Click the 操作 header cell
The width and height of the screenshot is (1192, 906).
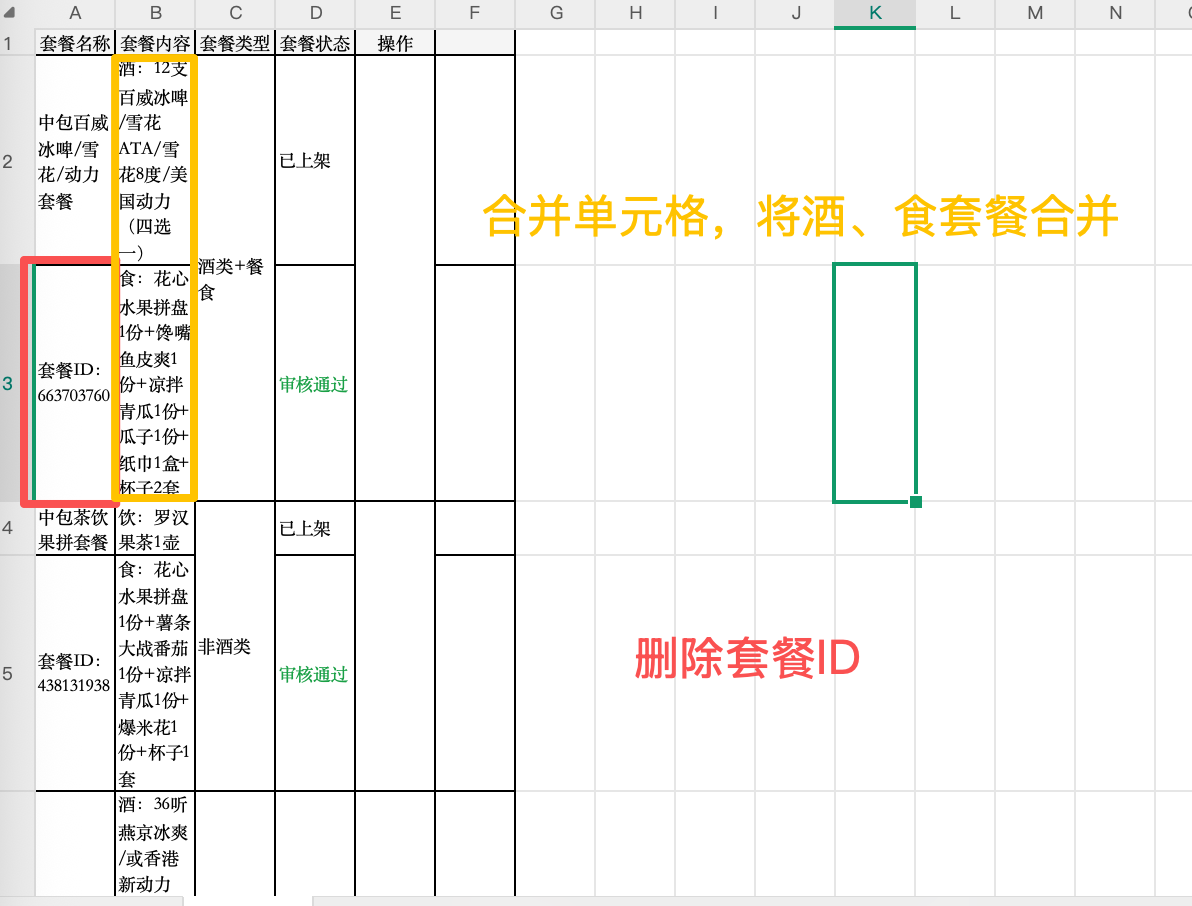pyautogui.click(x=395, y=43)
